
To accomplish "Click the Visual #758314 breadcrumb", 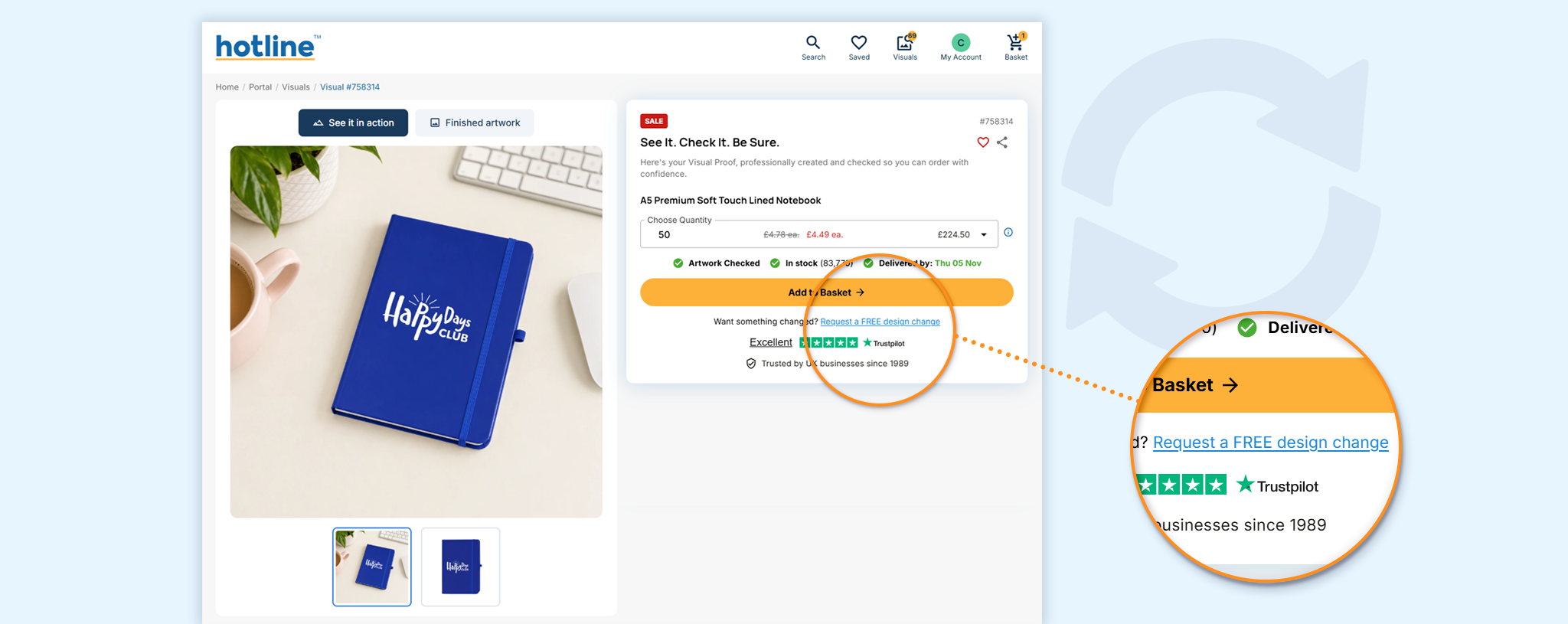I will [x=350, y=87].
